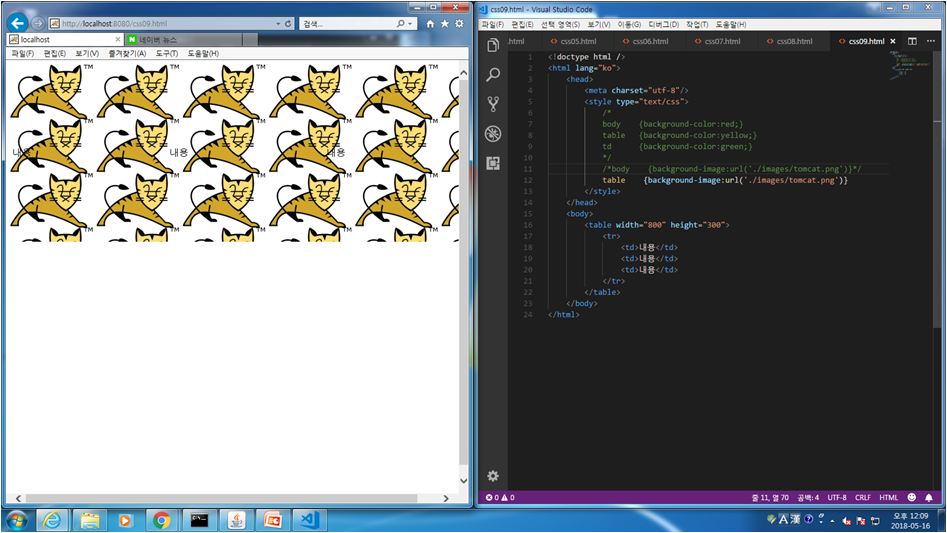This screenshot has width=947, height=533.
Task: Open the 도구(T) menu in Internet Explorer
Action: point(167,53)
